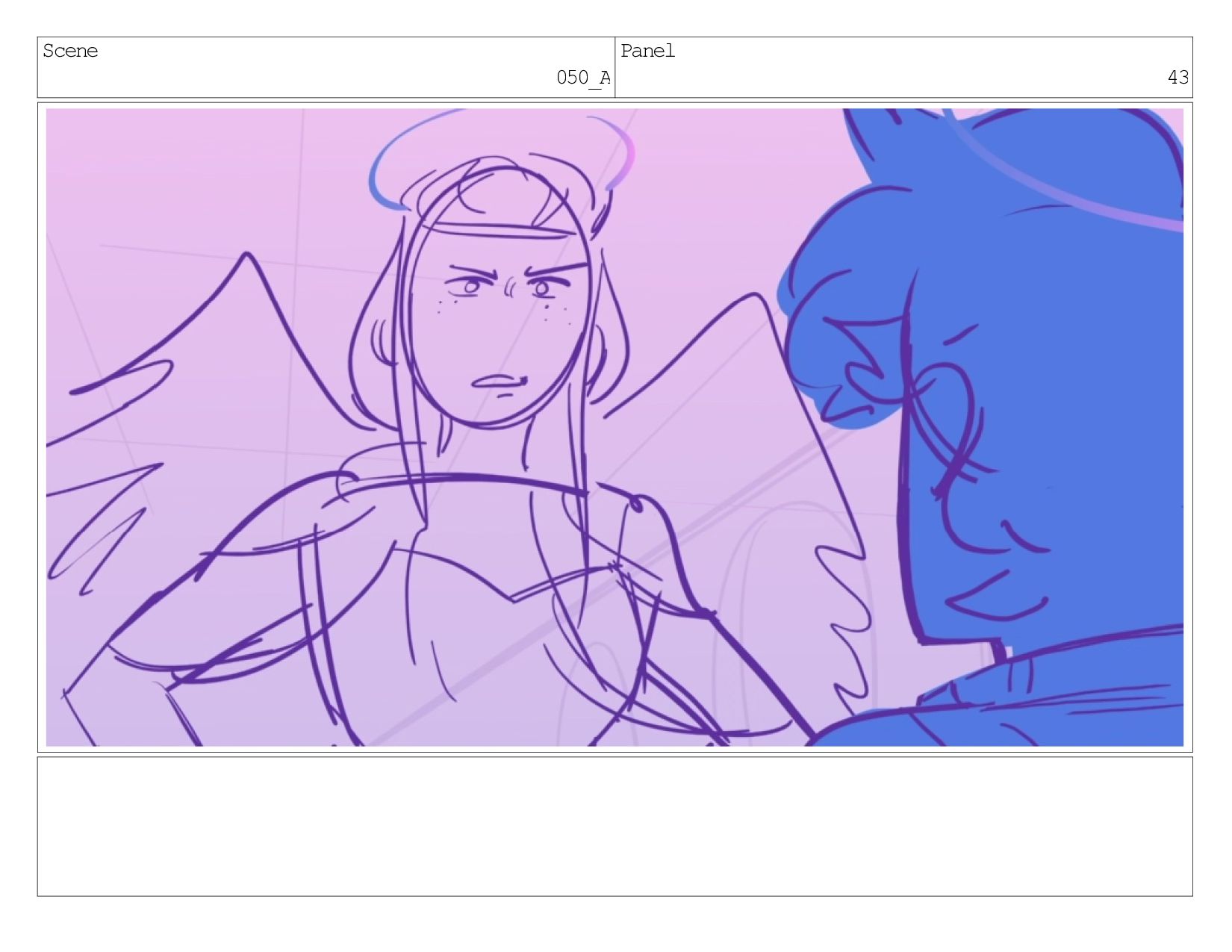Click the Scene label text
The width and height of the screenshot is (1232, 952).
click(x=70, y=51)
